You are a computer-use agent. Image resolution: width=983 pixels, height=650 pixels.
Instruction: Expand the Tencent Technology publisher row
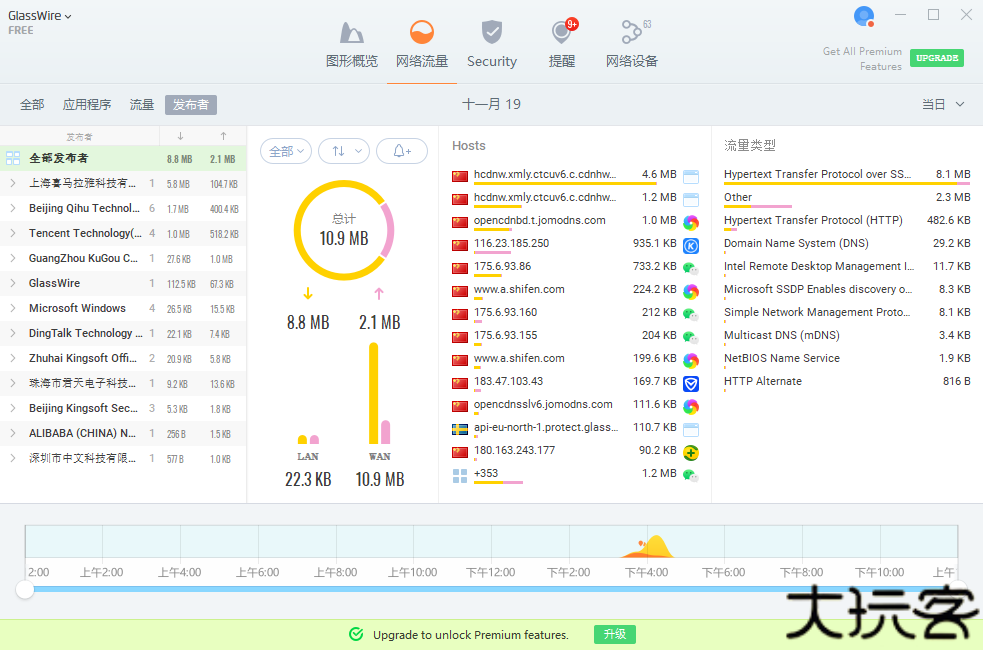click(x=13, y=233)
